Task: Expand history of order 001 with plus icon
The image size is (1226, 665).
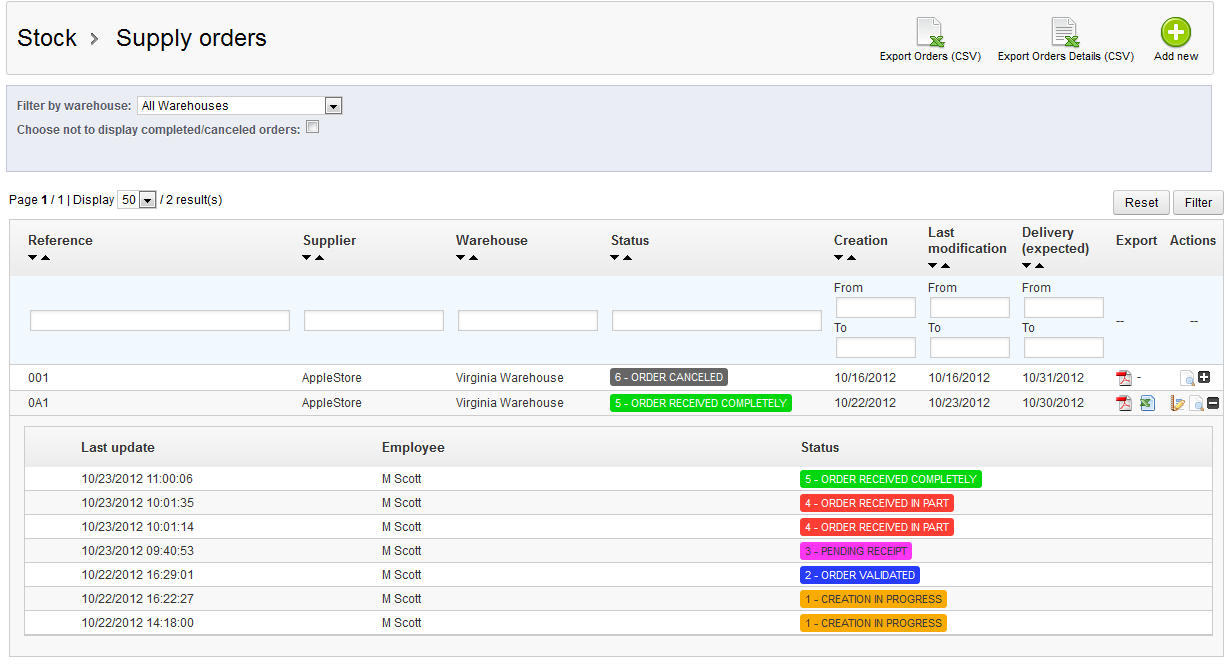Action: [x=1204, y=377]
